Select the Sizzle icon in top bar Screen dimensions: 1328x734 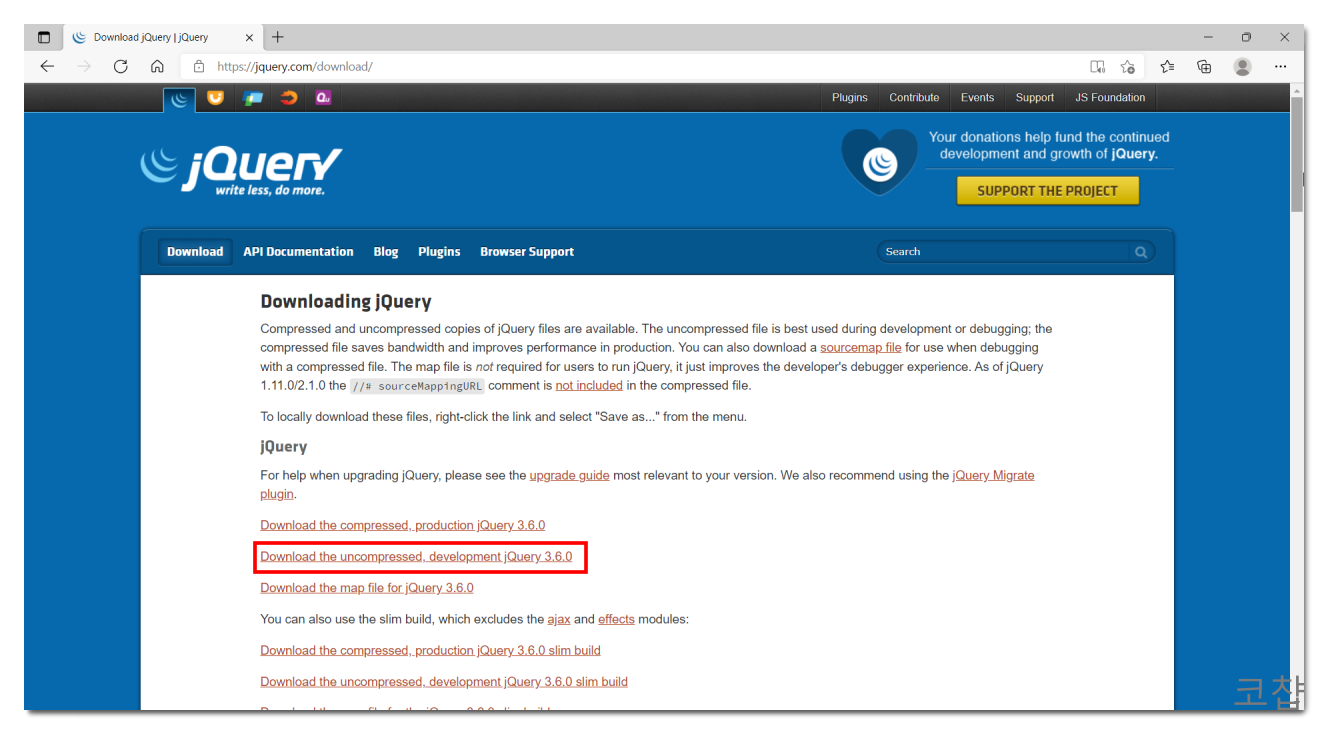point(289,97)
